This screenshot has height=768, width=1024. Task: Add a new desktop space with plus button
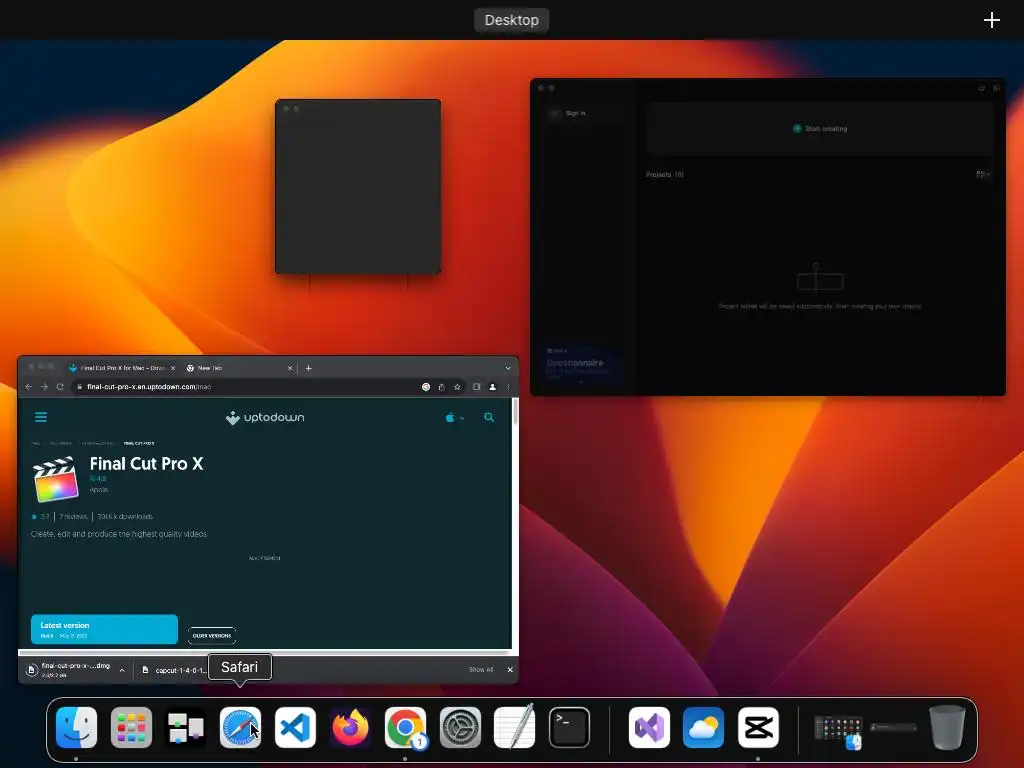tap(991, 20)
